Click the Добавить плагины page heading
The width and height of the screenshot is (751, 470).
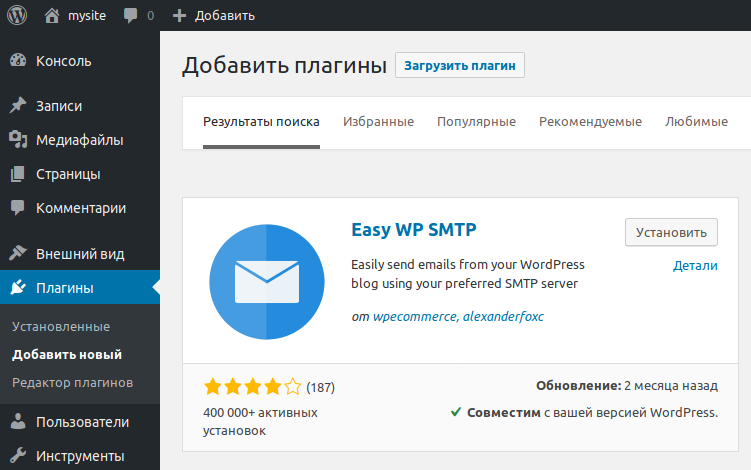(284, 65)
